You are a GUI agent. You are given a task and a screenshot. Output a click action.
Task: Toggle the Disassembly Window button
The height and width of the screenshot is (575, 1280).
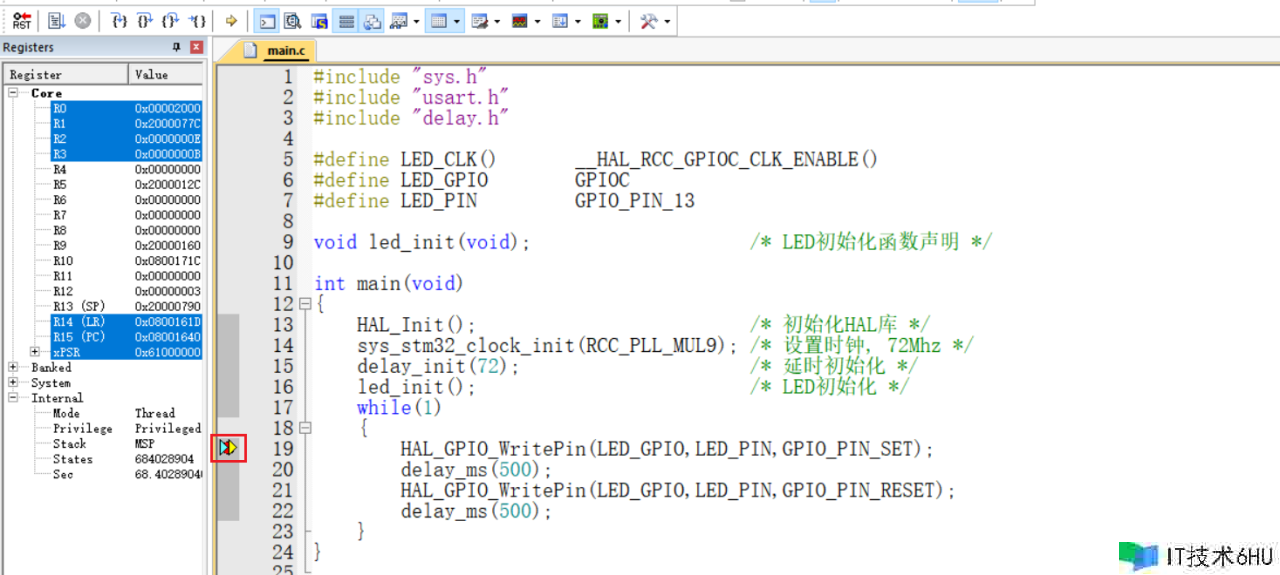pyautogui.click(x=293, y=20)
